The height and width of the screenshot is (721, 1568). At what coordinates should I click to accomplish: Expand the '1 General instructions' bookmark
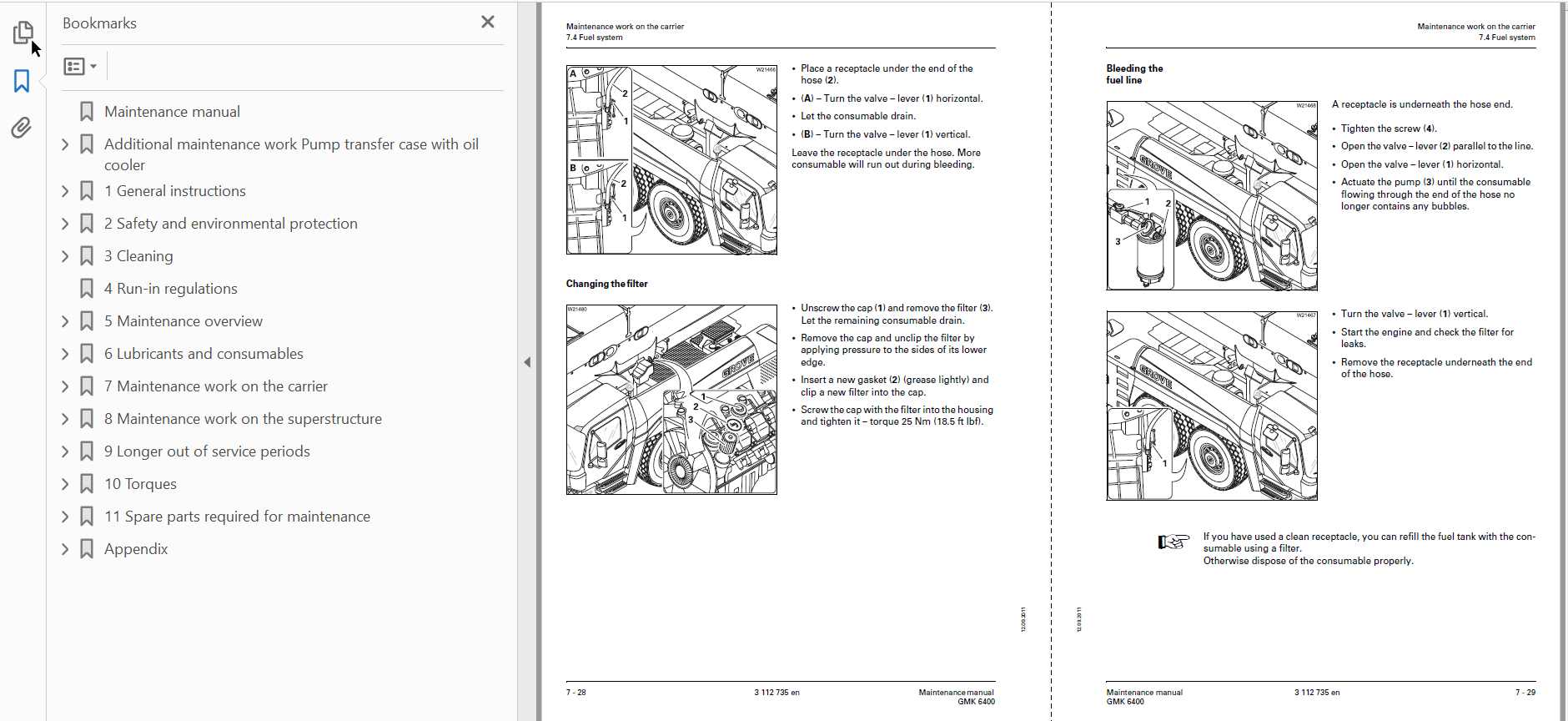tap(65, 191)
